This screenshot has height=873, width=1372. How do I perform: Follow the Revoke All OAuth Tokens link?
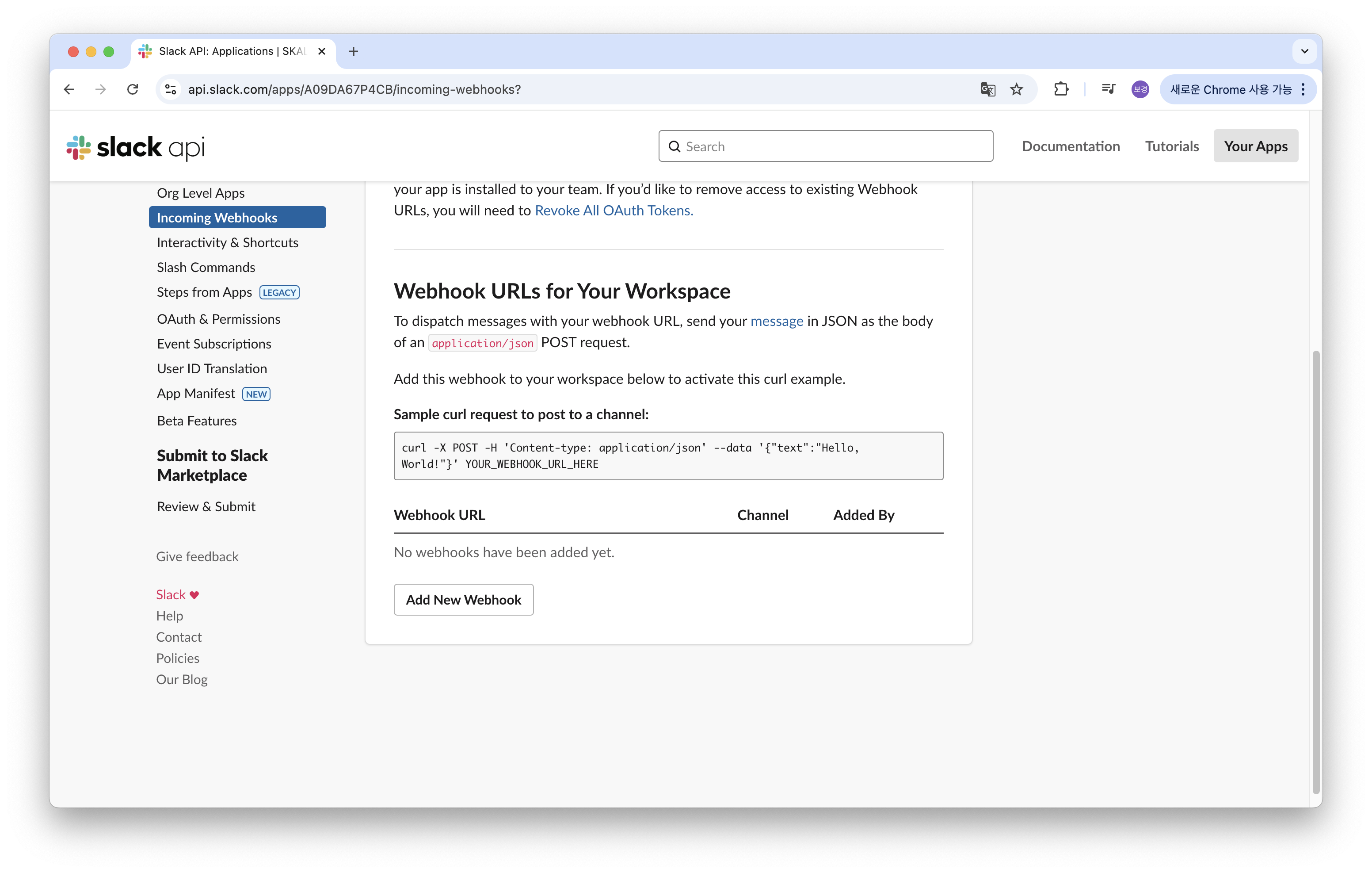(x=614, y=211)
